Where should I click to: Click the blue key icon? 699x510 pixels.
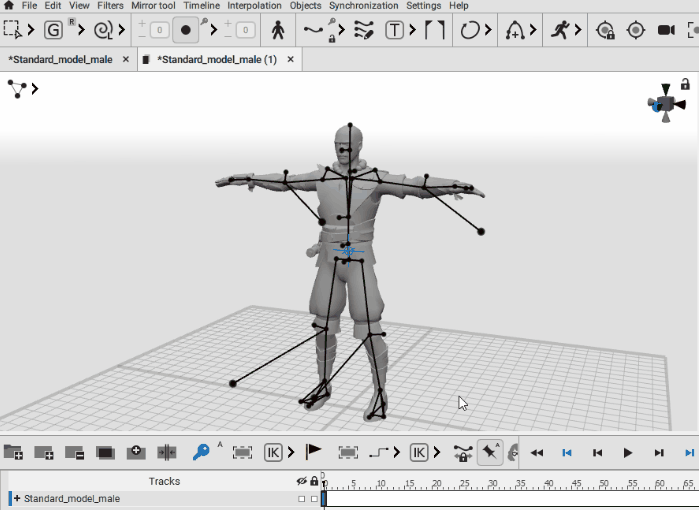pyautogui.click(x=201, y=452)
